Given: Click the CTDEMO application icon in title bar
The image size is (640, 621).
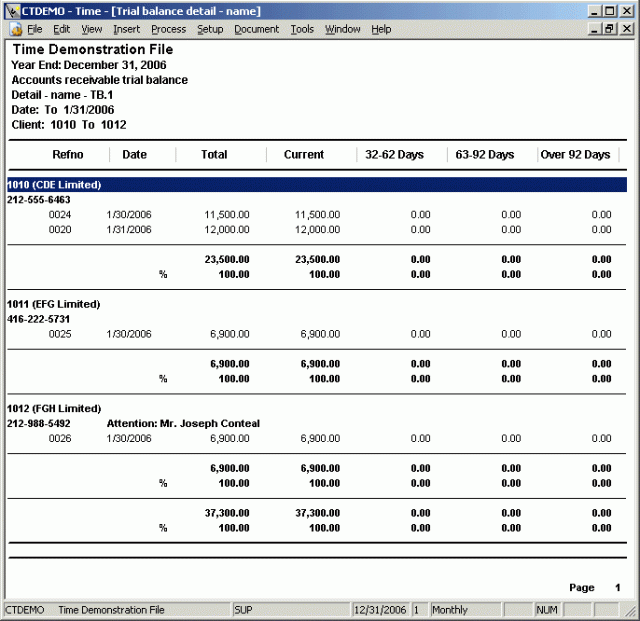Looking at the screenshot, I should [11, 11].
